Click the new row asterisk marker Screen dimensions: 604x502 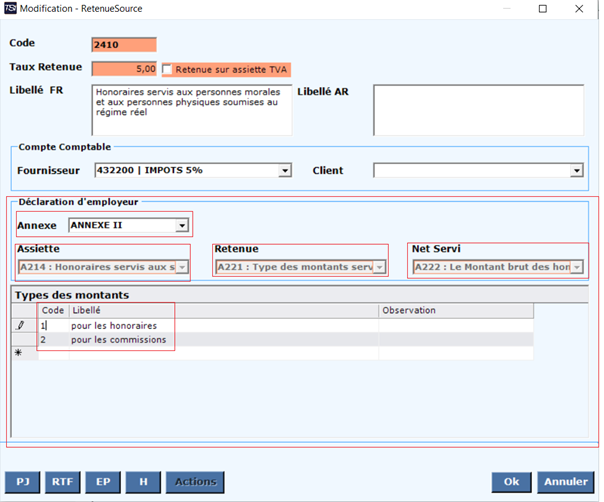[x=18, y=353]
